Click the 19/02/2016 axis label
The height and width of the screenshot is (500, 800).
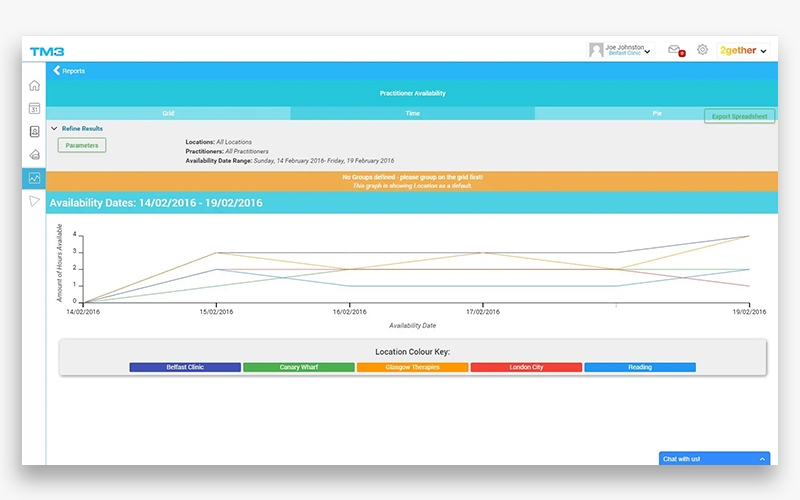pos(749,312)
